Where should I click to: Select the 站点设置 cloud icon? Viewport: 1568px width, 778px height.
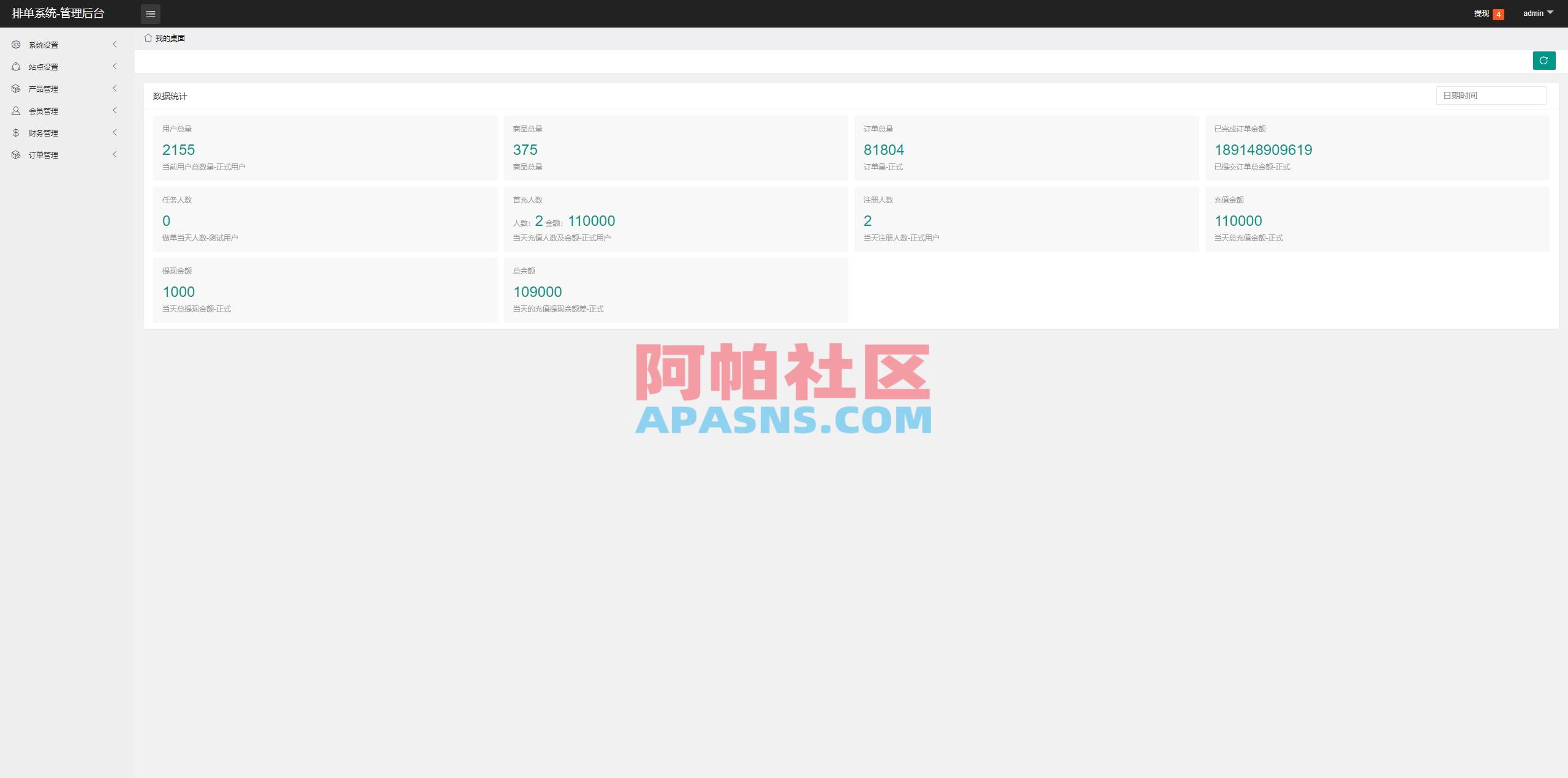(15, 67)
